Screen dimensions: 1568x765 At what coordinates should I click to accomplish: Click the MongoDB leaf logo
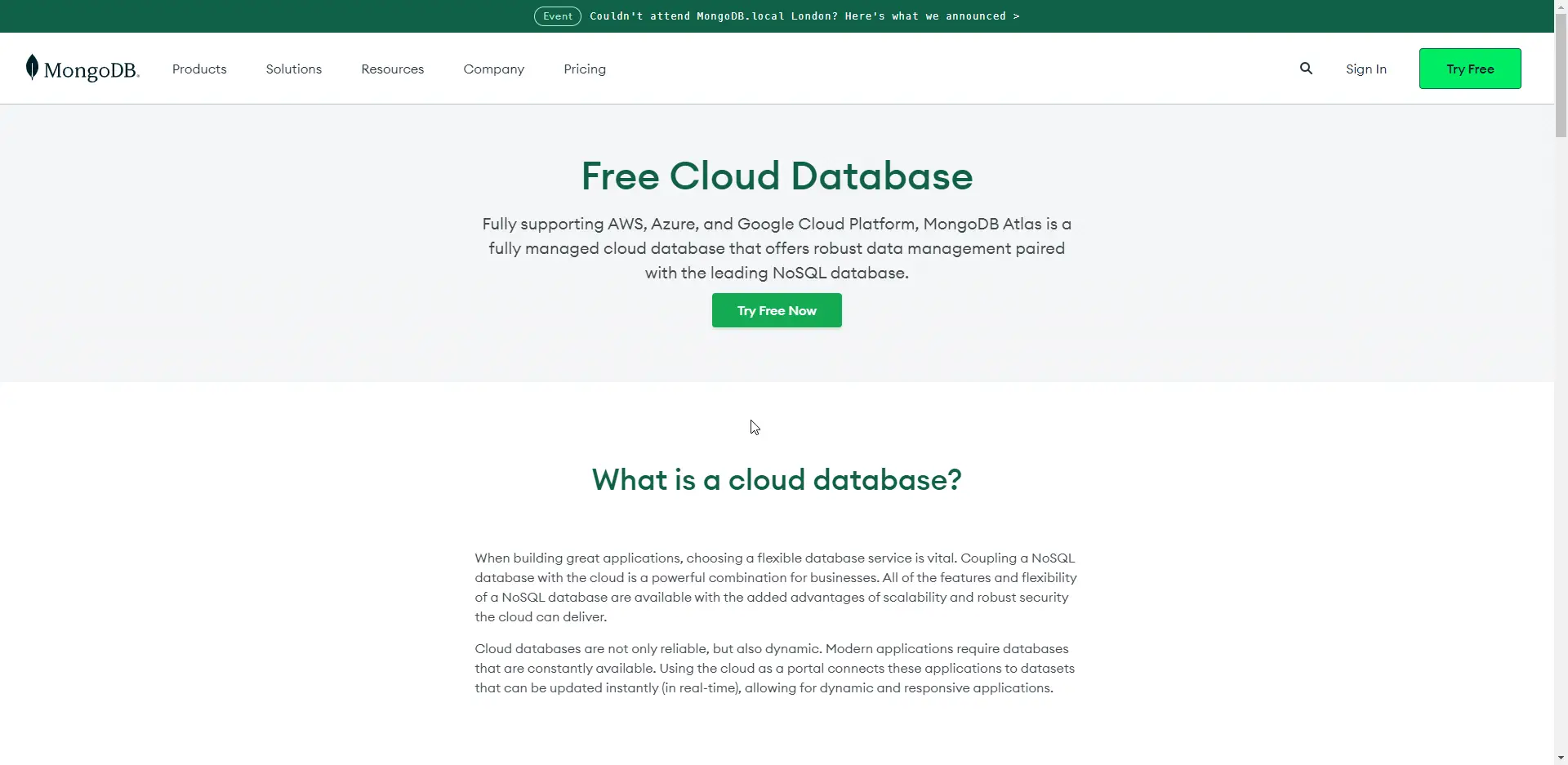[x=82, y=69]
